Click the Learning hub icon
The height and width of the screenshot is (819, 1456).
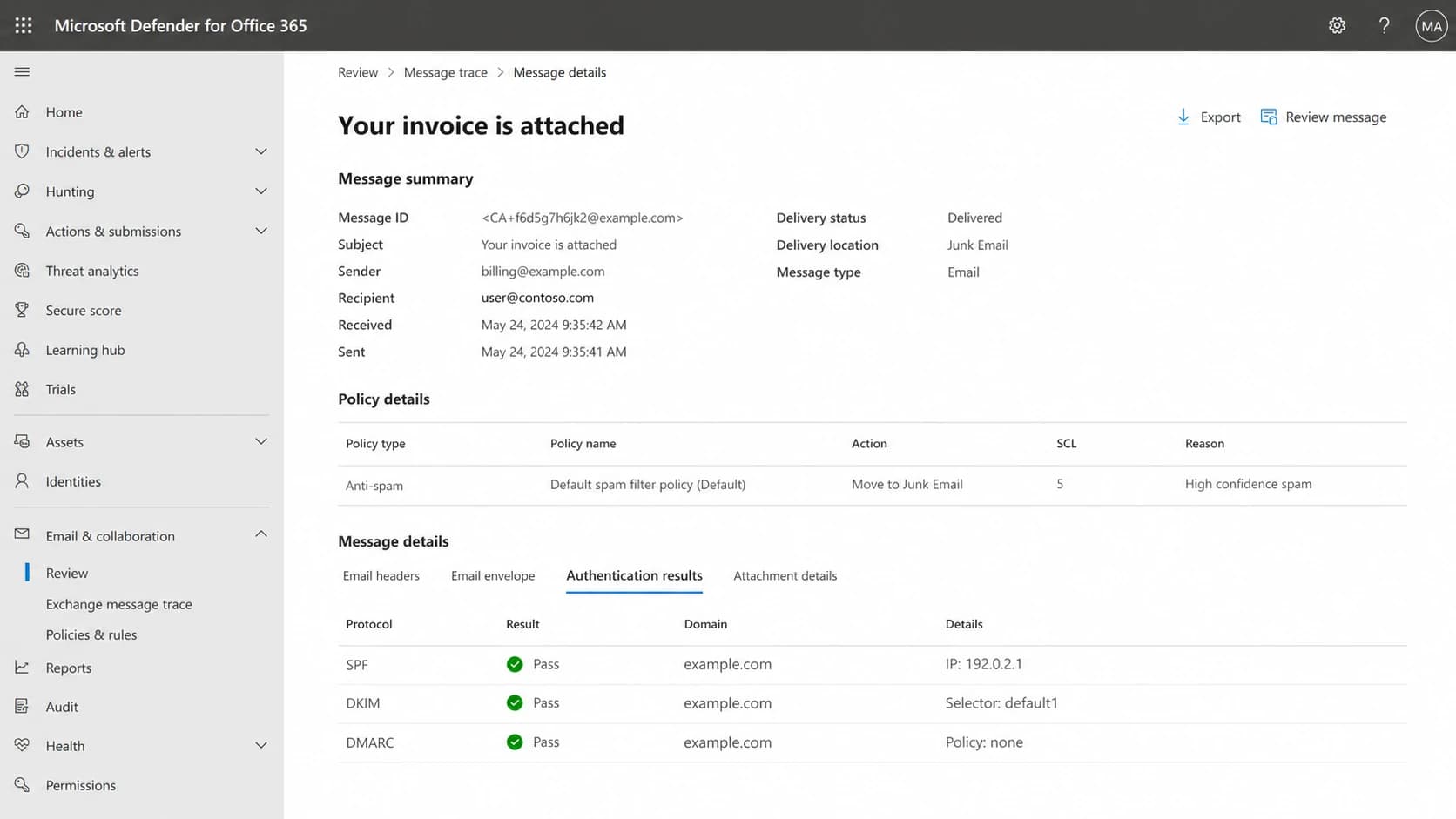click(x=23, y=350)
